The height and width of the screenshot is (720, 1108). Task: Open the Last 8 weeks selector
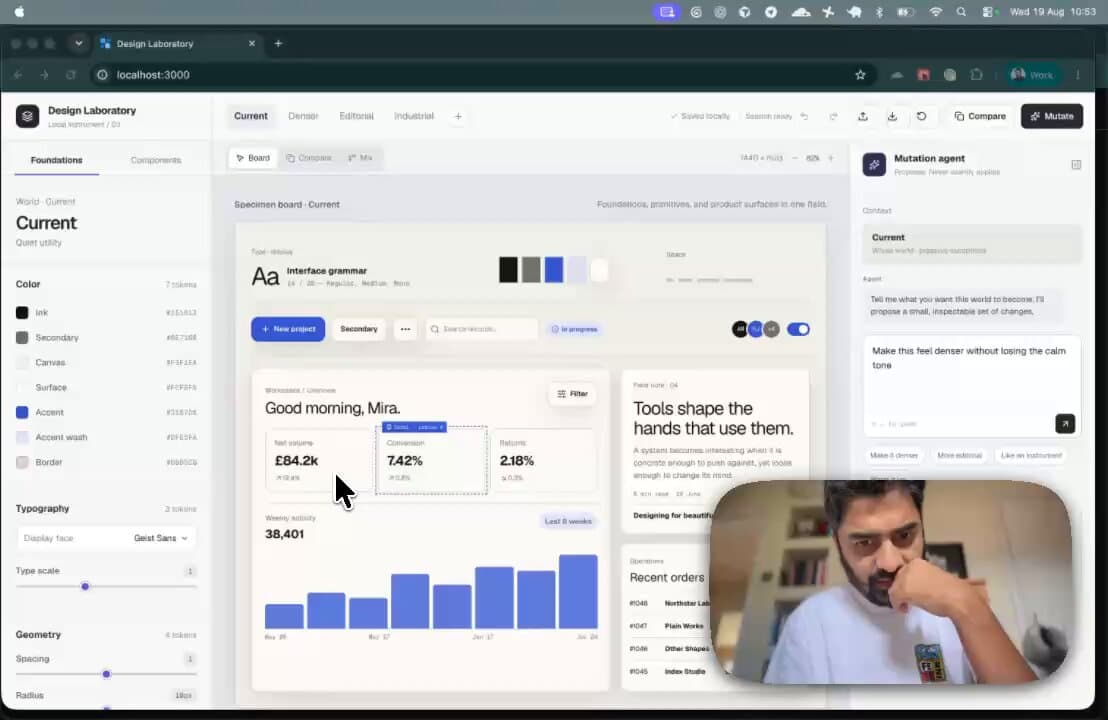(568, 521)
